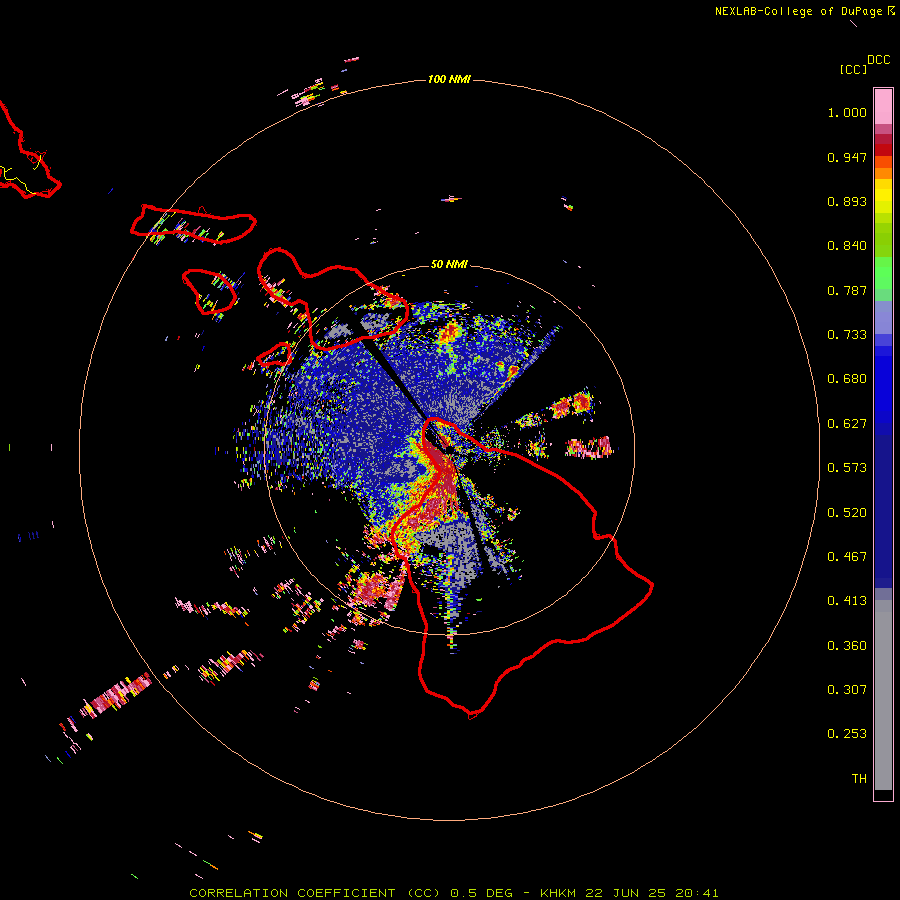Click the 0.360 scale value
The image size is (900, 900).
(847, 646)
